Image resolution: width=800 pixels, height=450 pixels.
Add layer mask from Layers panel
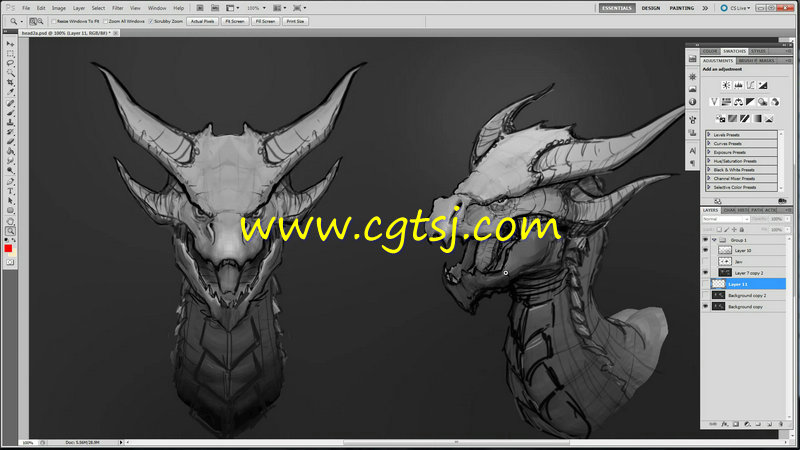coord(736,424)
